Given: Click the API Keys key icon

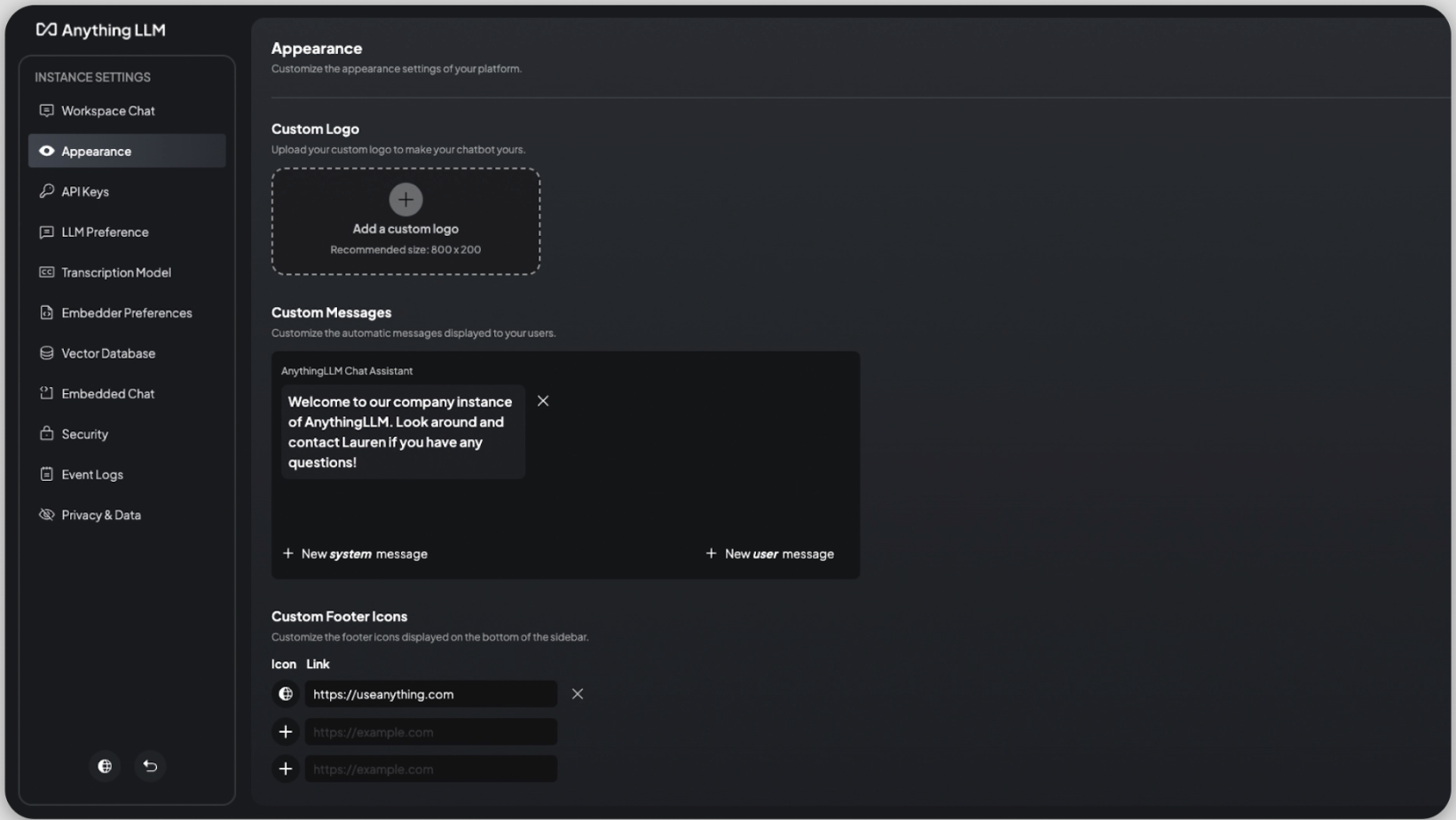Looking at the screenshot, I should tap(46, 192).
